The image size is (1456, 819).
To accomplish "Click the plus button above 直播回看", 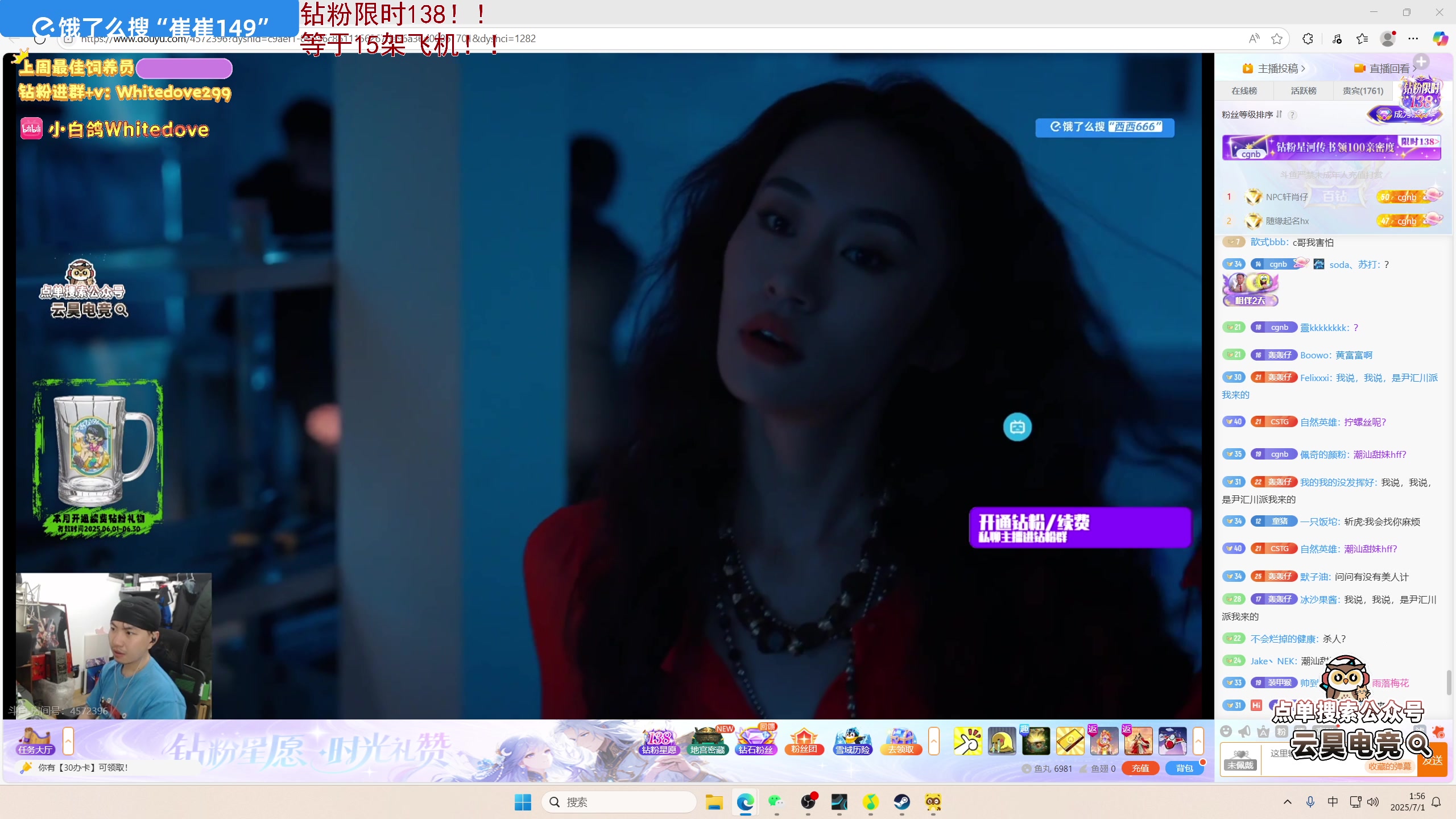I will coord(1421,61).
